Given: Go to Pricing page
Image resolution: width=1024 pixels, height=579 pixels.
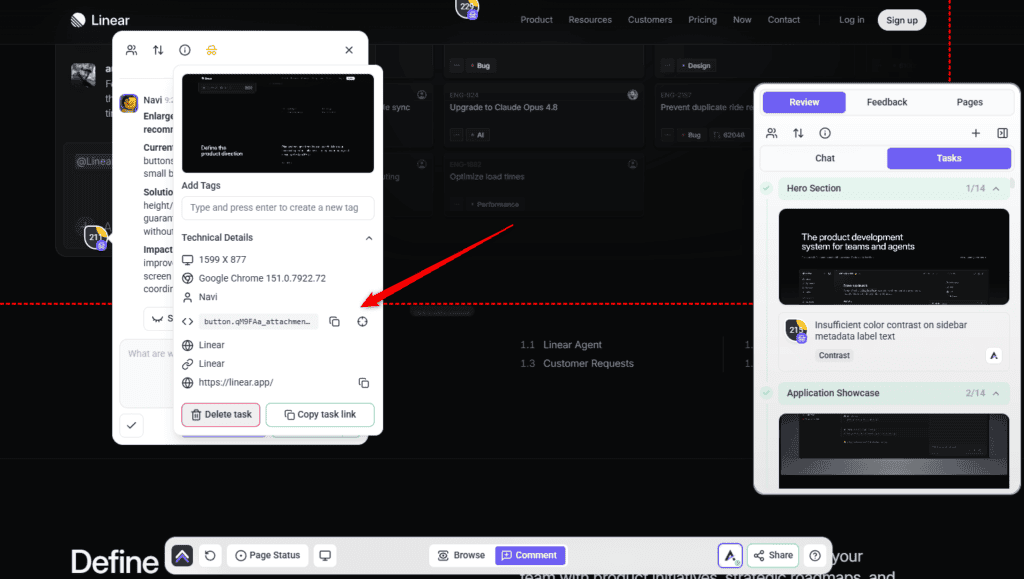Looking at the screenshot, I should 702,20.
